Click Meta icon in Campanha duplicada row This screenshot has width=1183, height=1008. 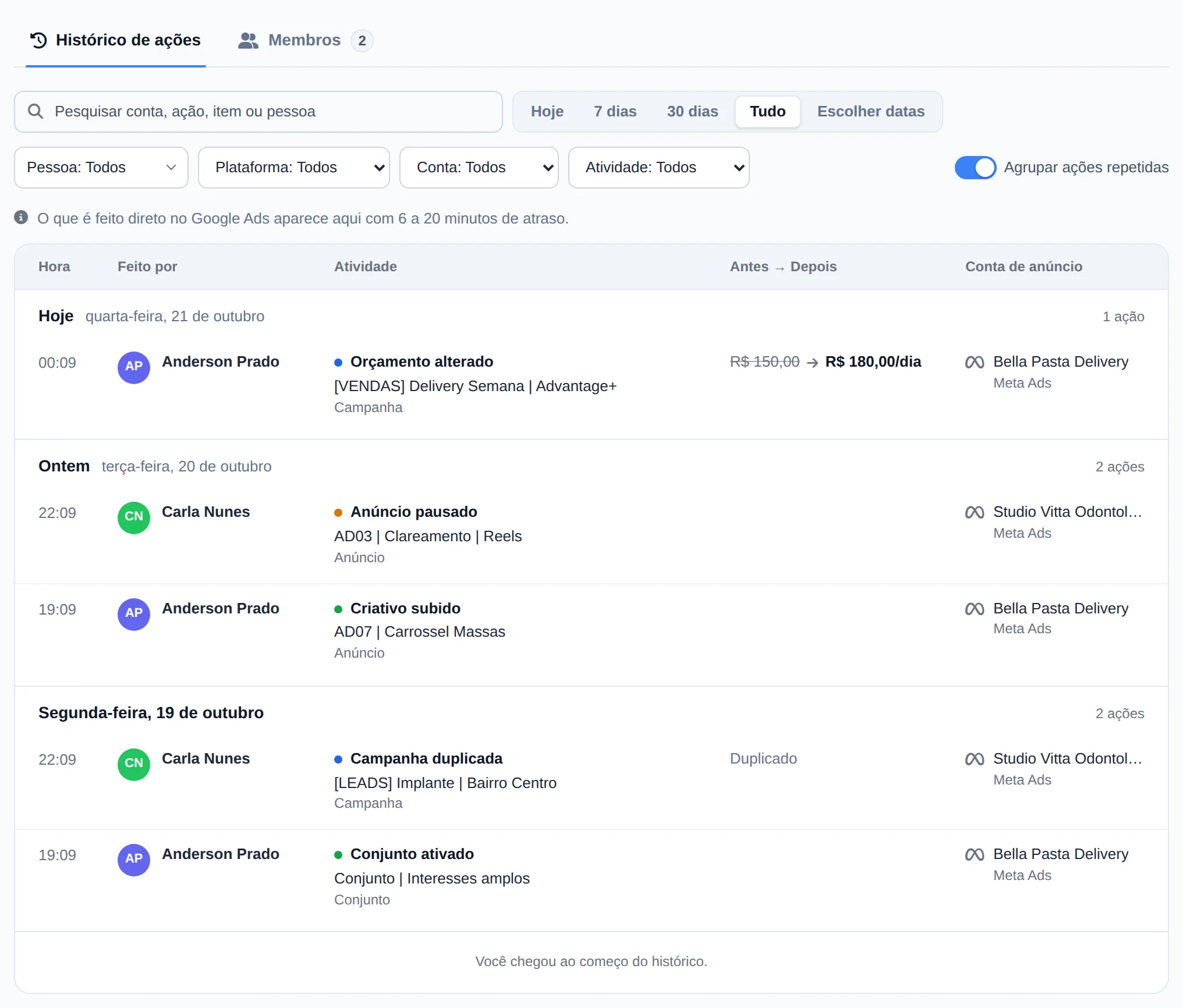[975, 759]
